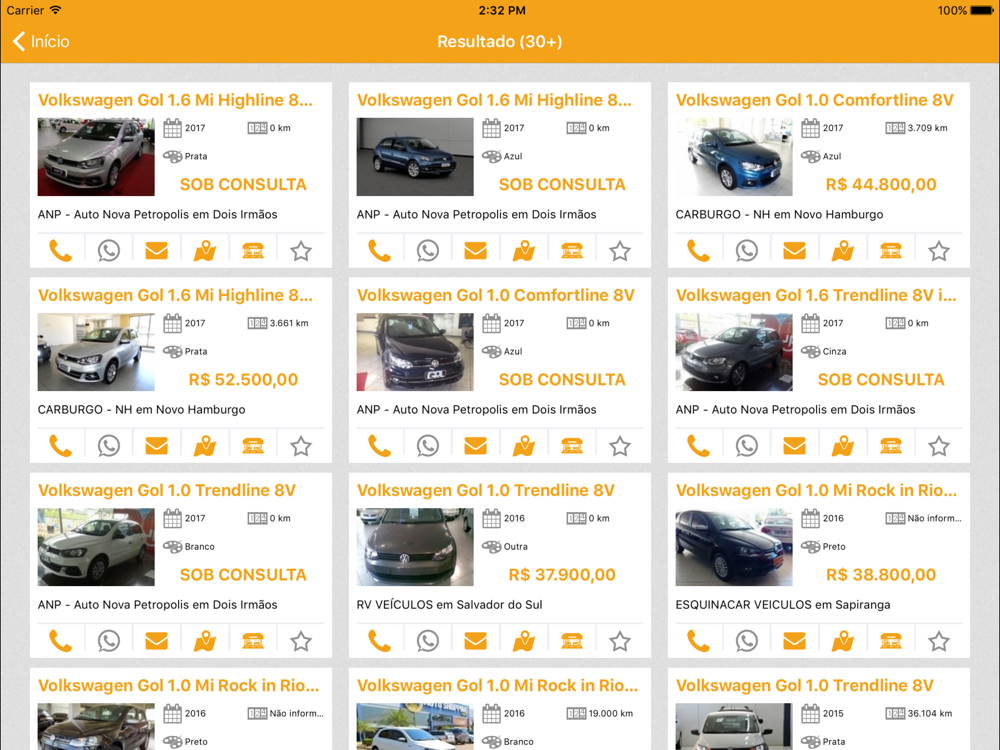Open the title Volkswagen Gol 1.6 Trendline 8V i...
Screen dimensions: 1000x750
tap(816, 295)
